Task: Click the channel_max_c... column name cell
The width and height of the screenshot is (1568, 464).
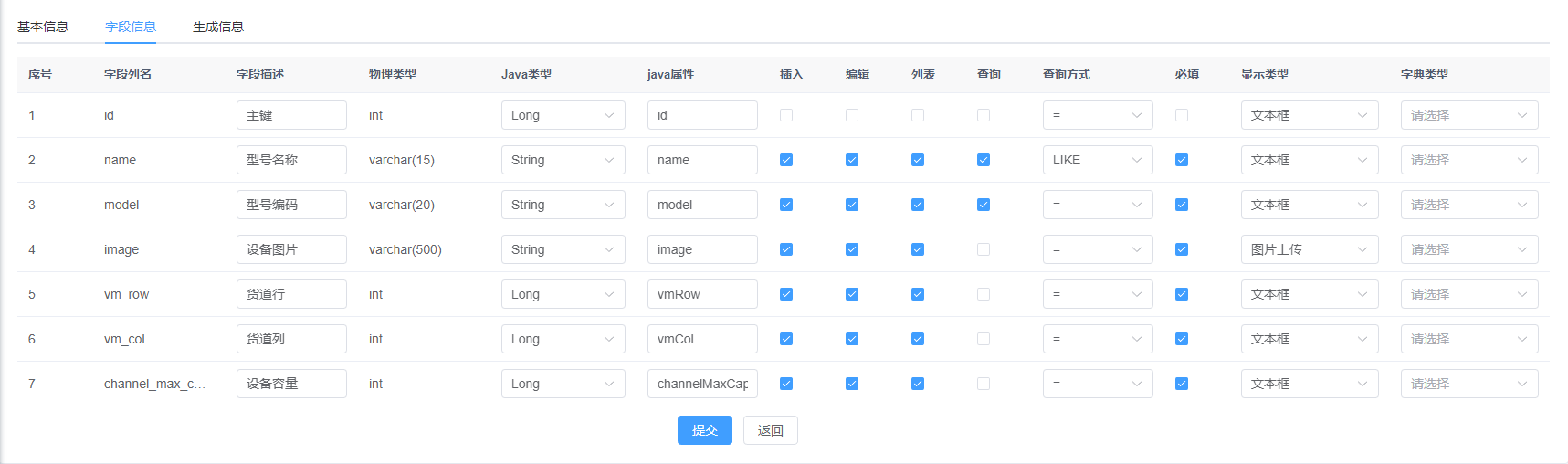Action: (154, 384)
